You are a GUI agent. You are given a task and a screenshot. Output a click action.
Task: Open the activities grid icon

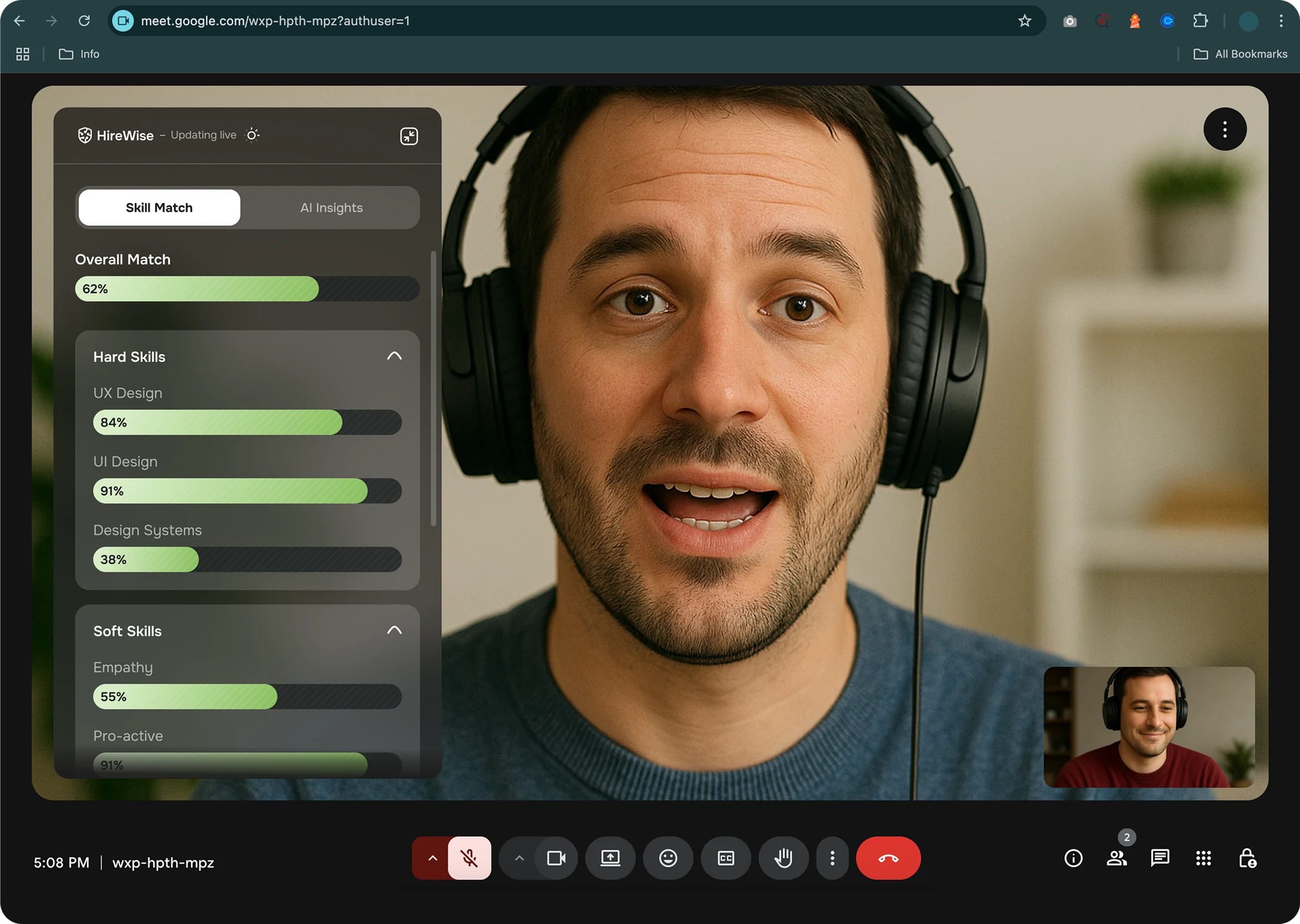(x=1203, y=858)
